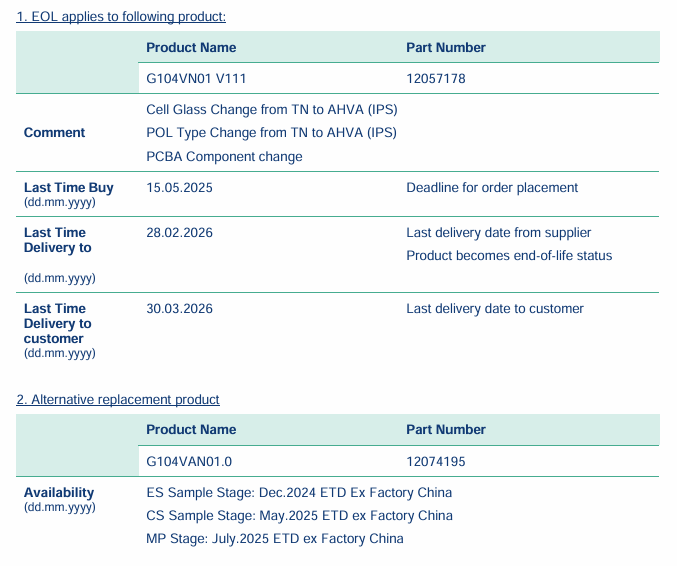Select the "POL Type Change" comment line

(x=271, y=133)
